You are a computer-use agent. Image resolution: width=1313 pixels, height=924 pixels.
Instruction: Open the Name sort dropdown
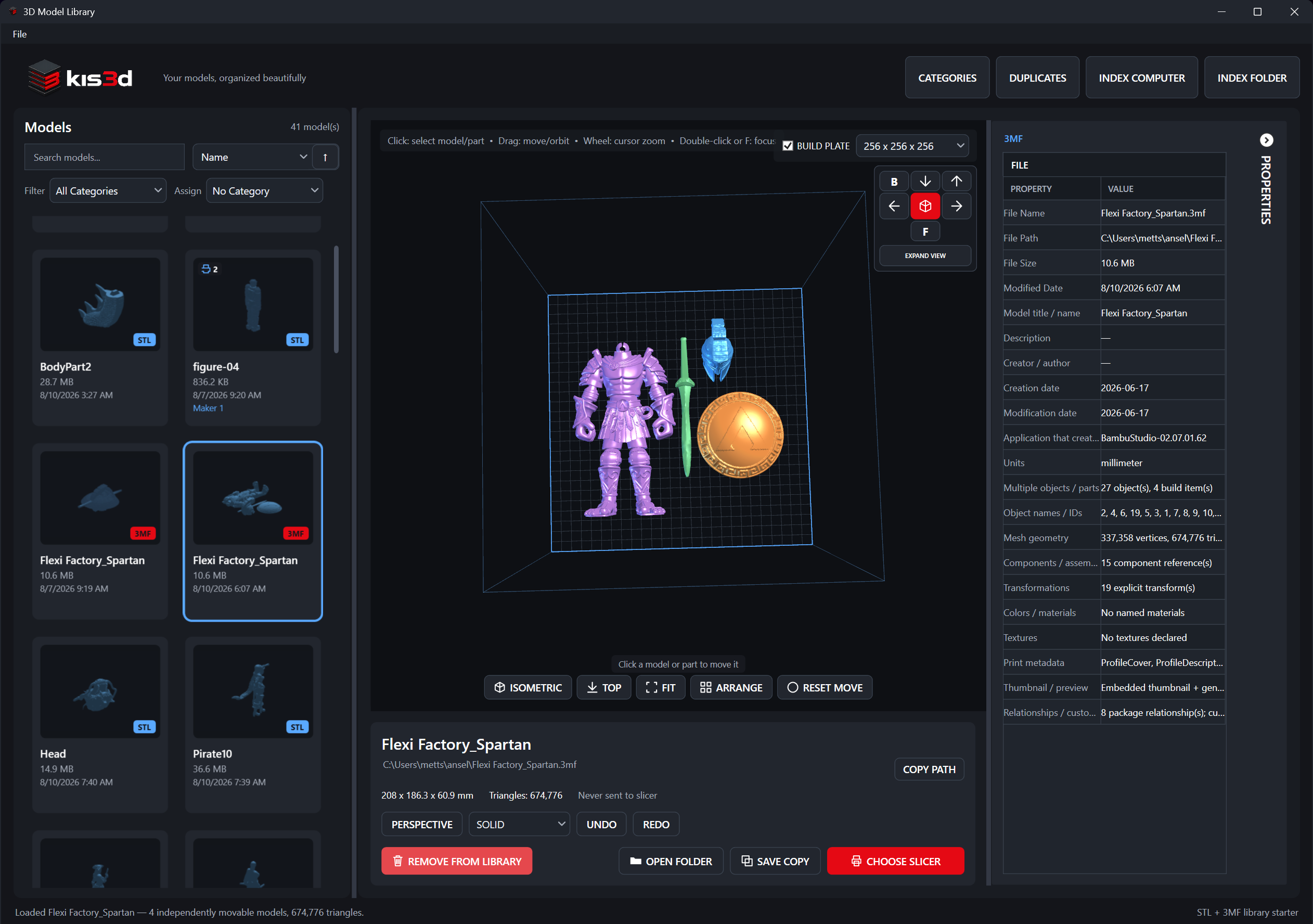click(x=252, y=157)
